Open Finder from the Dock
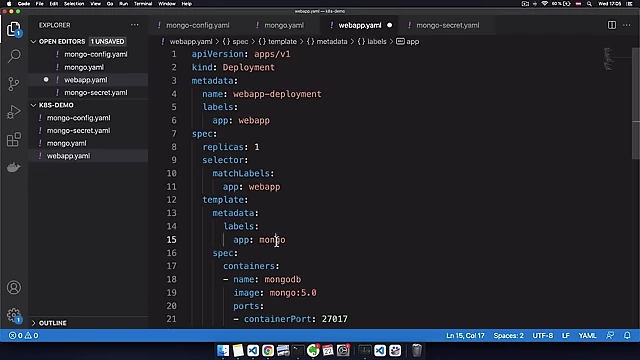Viewport: 640px width, 360px height. tap(223, 350)
